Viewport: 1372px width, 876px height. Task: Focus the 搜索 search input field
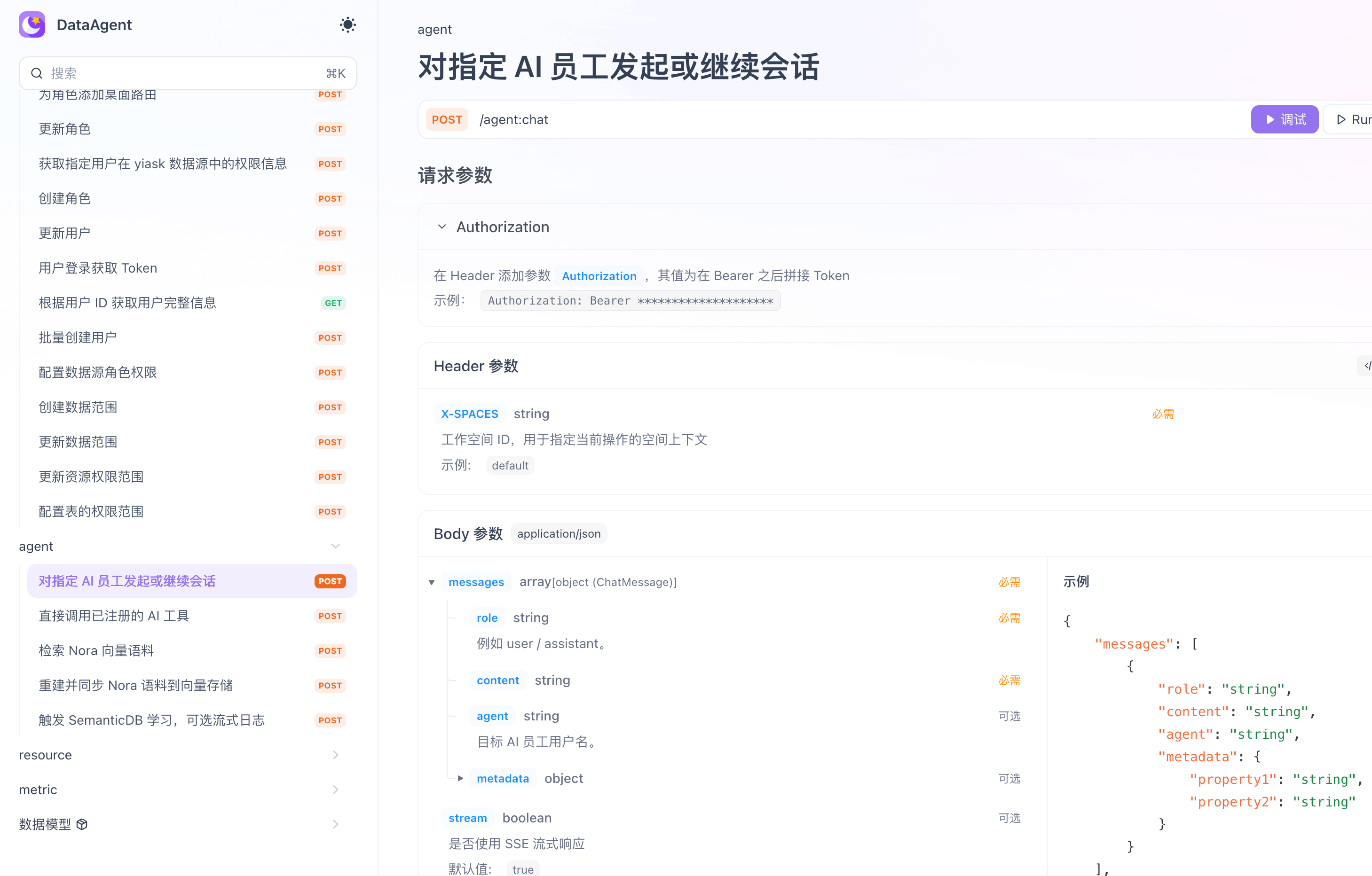pyautogui.click(x=182, y=73)
